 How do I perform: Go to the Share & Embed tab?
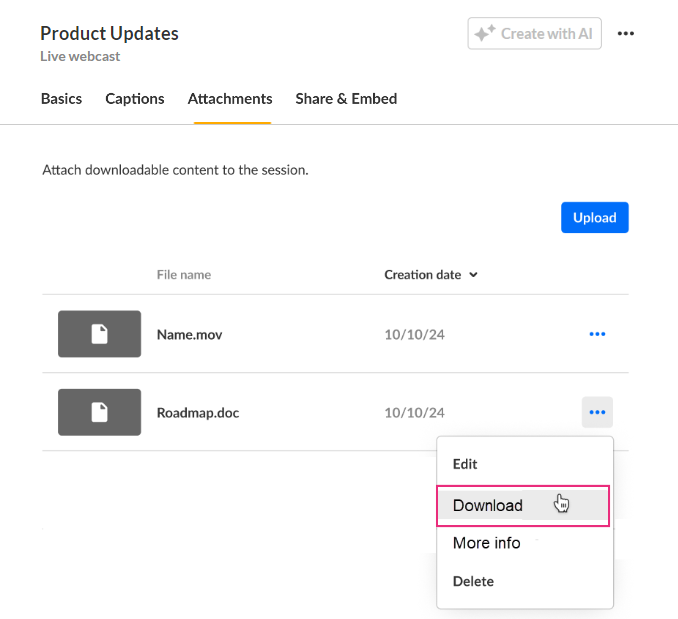(346, 99)
